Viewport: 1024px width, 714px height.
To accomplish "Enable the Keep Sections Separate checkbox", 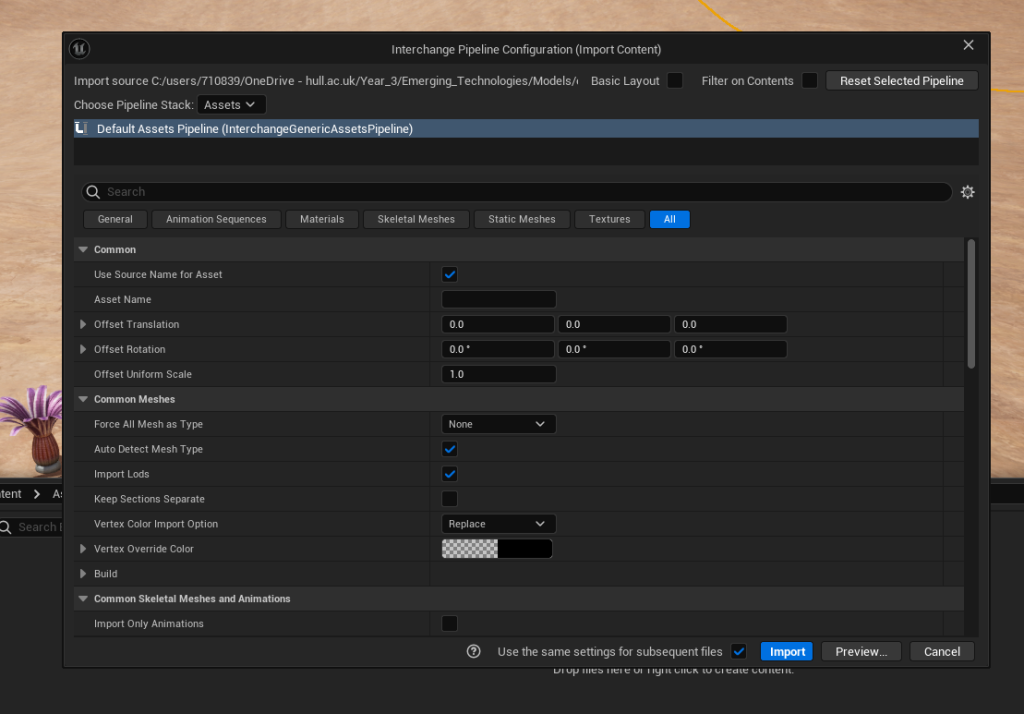I will 450,499.
